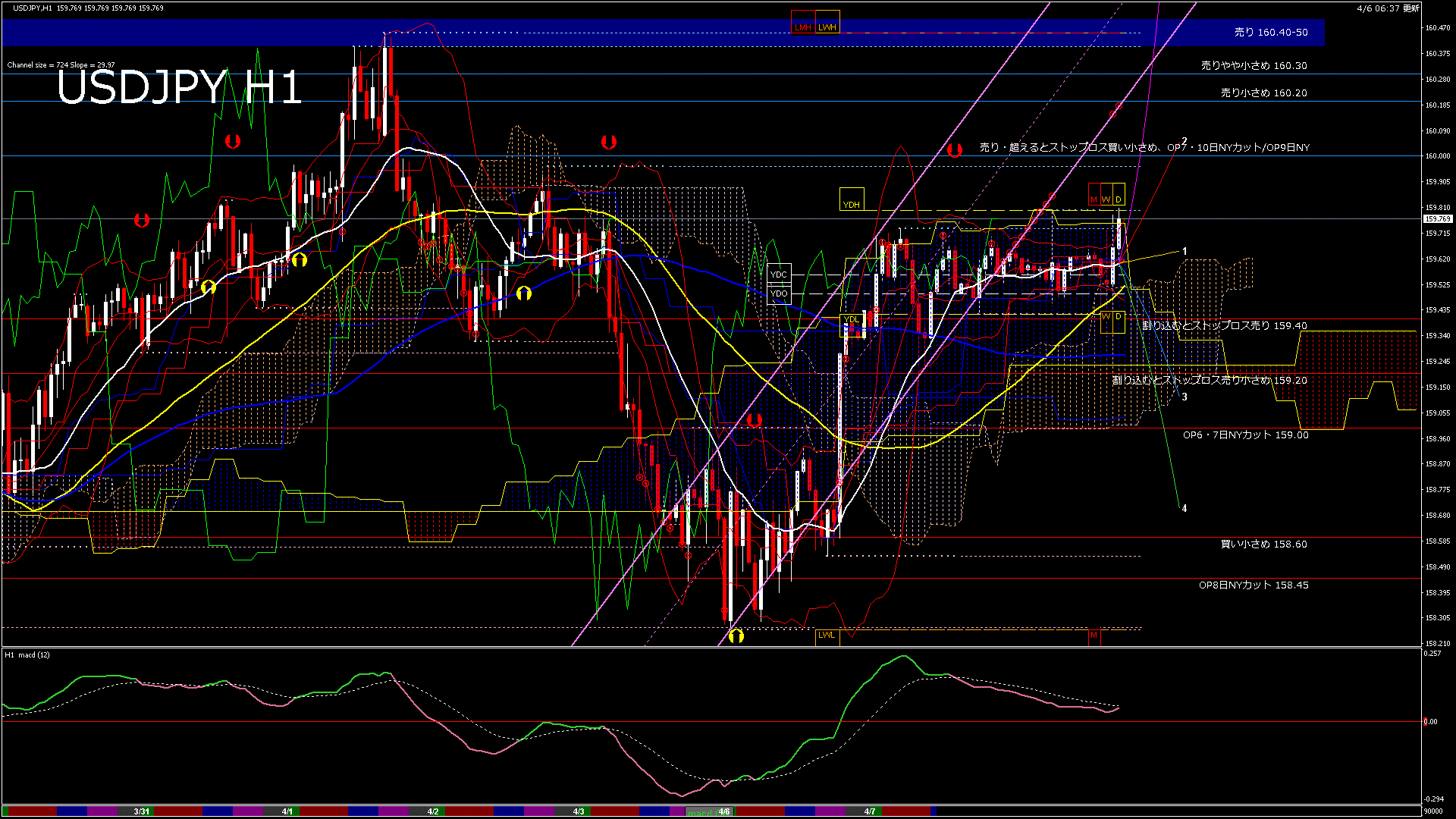Image resolution: width=1456 pixels, height=819 pixels.
Task: Click the YDC level label
Action: tap(779, 274)
